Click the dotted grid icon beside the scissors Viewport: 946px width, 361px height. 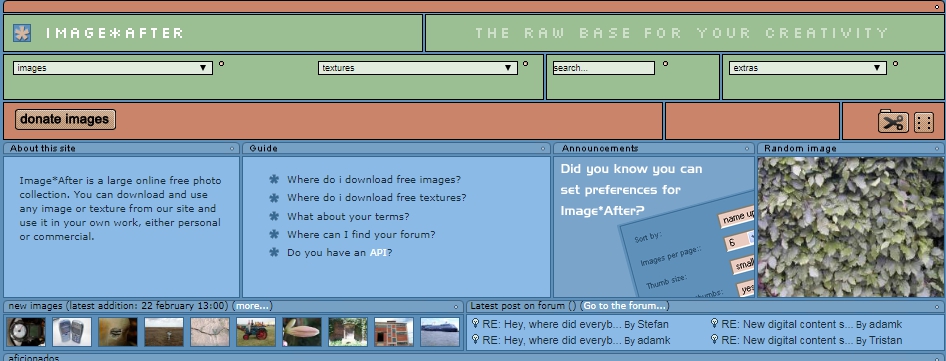(x=924, y=122)
